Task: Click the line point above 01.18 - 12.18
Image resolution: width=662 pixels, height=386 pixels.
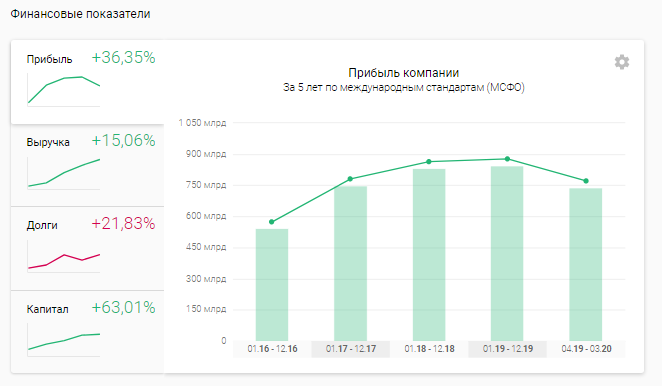Action: click(x=429, y=162)
